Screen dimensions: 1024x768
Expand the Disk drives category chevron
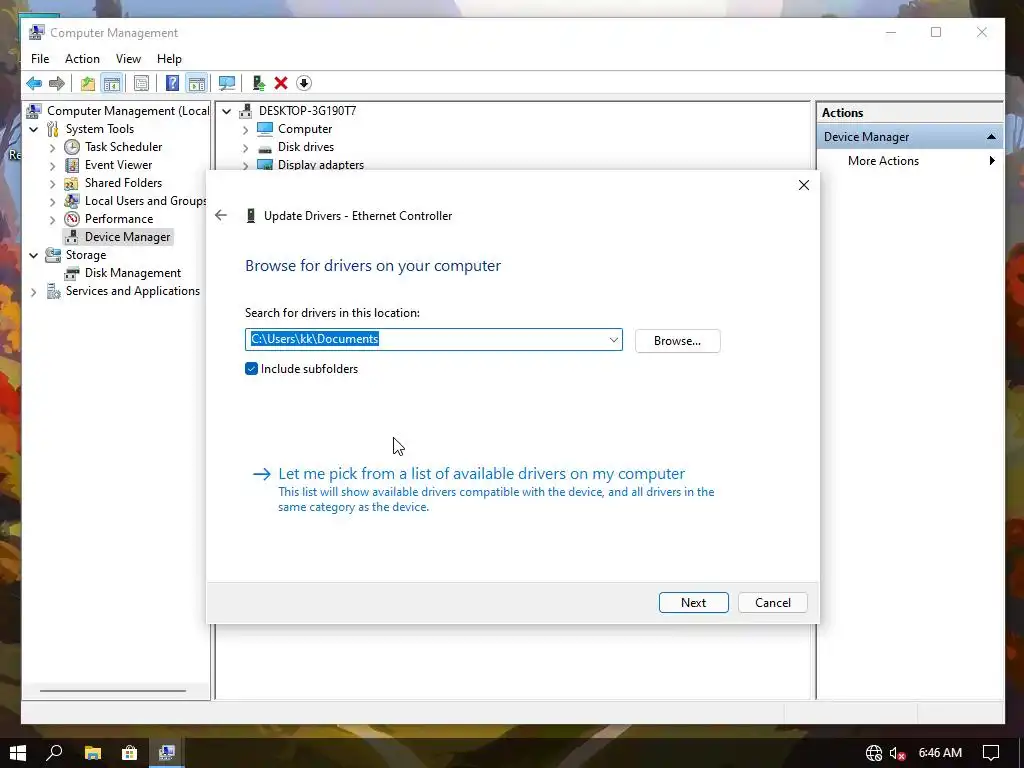(246, 148)
